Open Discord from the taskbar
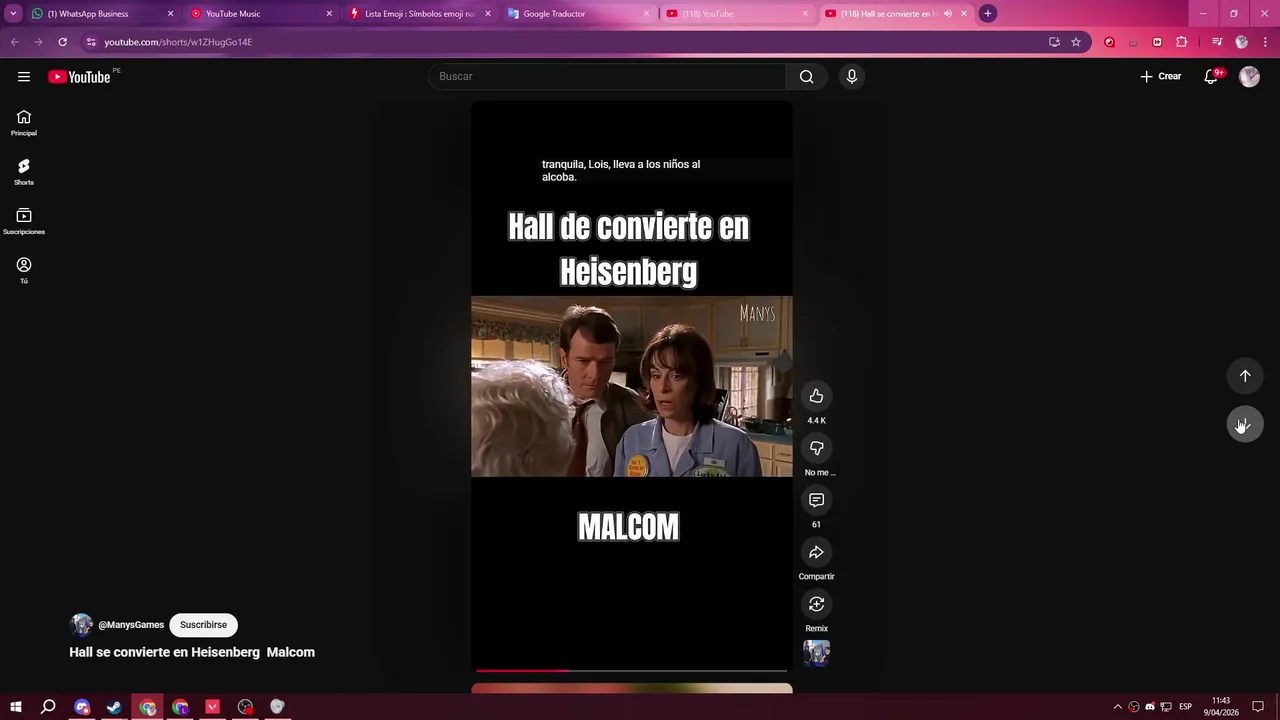 [82, 707]
